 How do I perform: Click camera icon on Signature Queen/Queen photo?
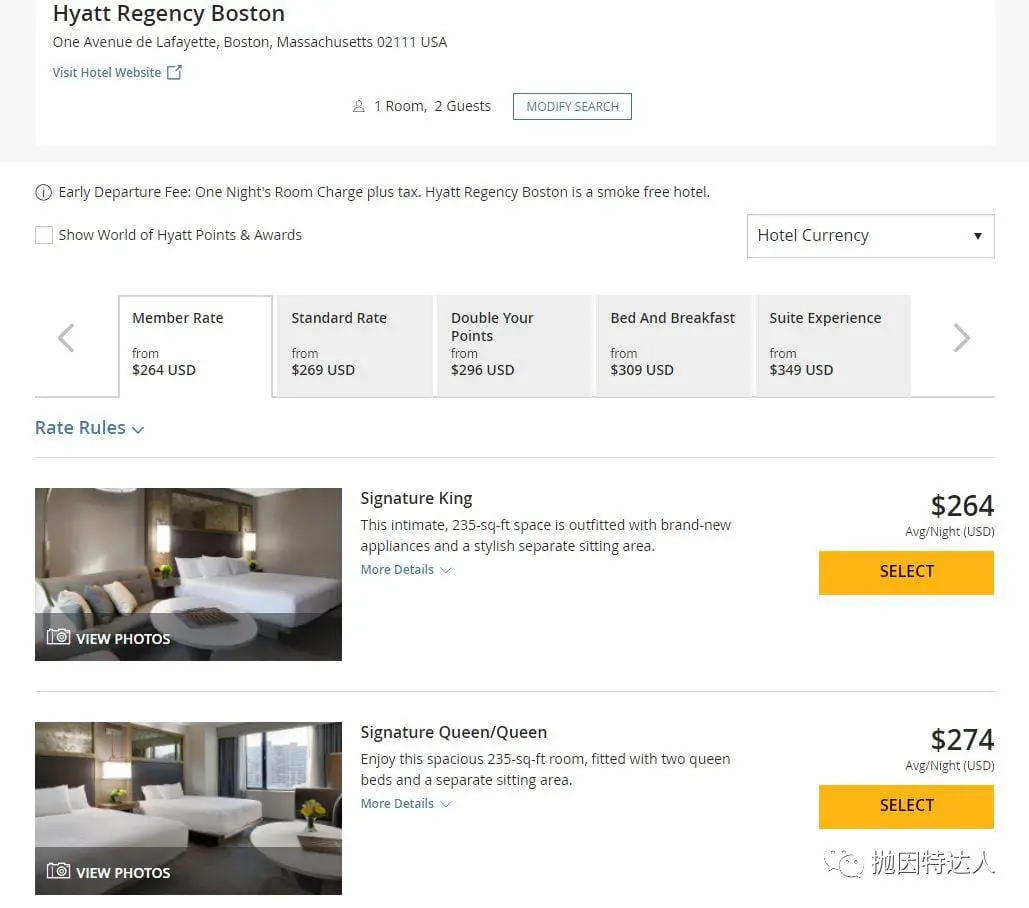tap(59, 871)
